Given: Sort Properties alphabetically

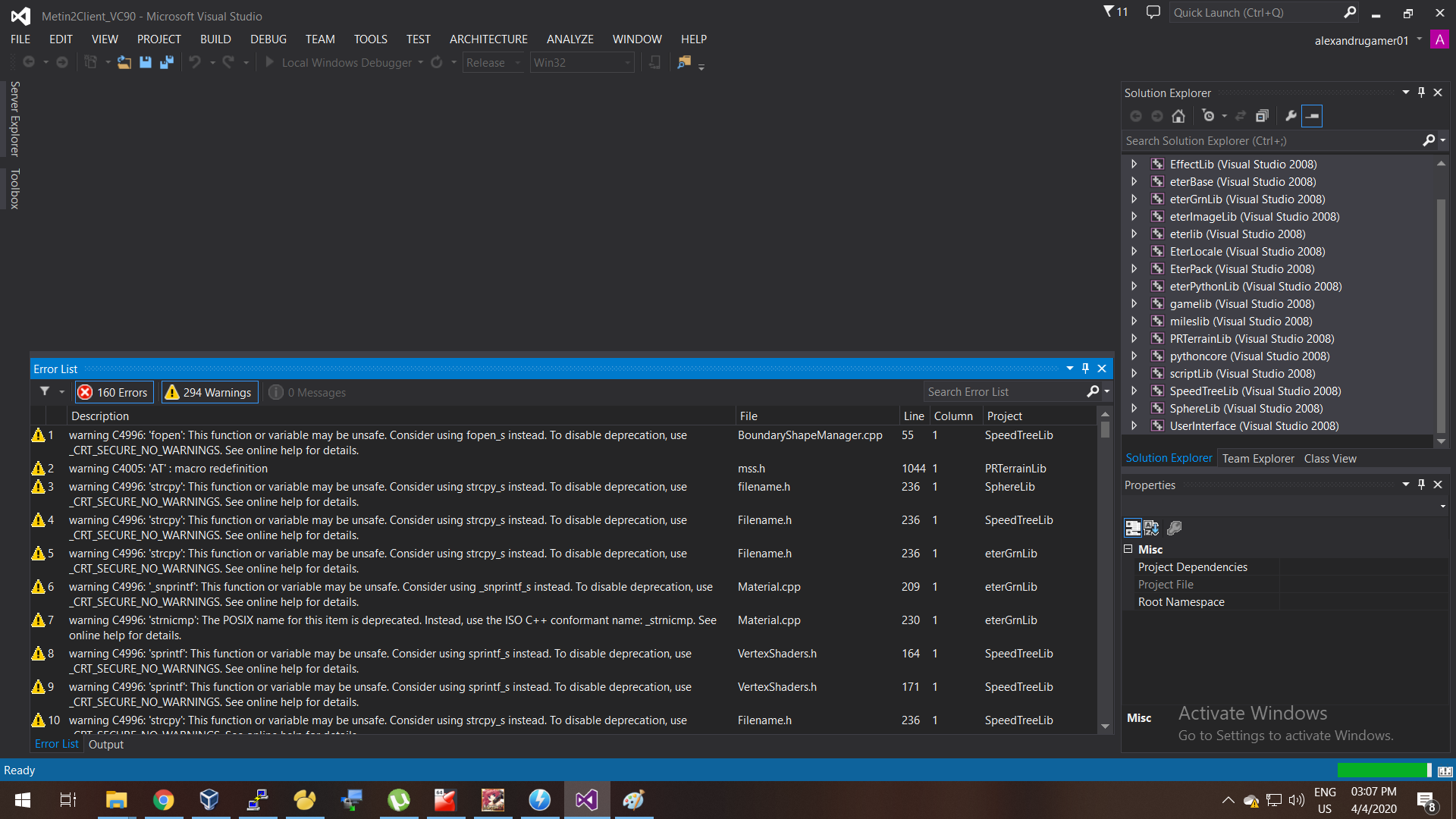Looking at the screenshot, I should tap(1151, 529).
